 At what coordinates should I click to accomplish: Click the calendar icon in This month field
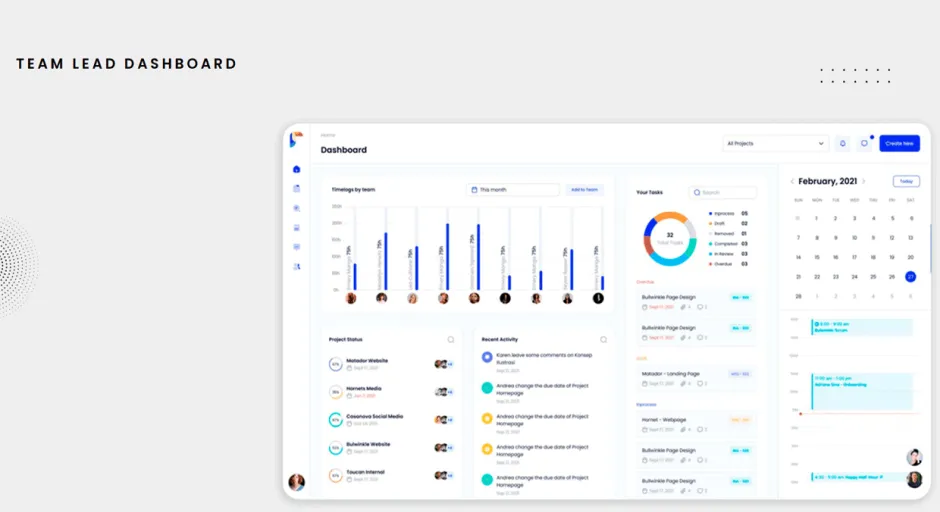point(474,189)
